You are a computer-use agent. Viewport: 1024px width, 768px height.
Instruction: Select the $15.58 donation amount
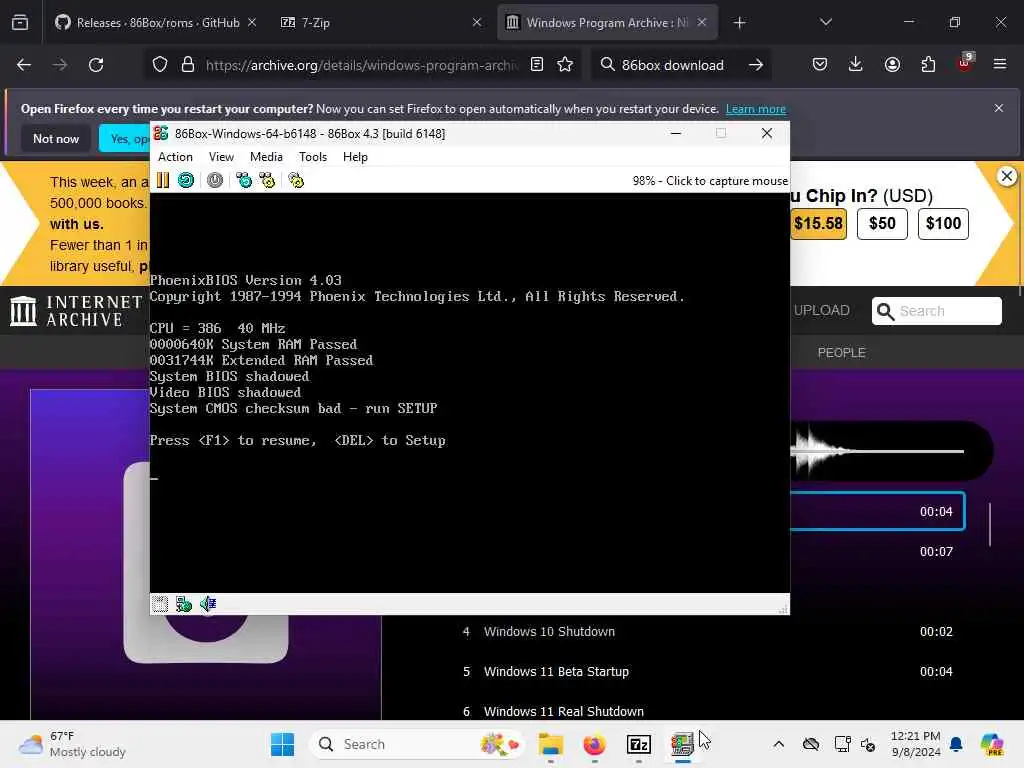tap(818, 223)
